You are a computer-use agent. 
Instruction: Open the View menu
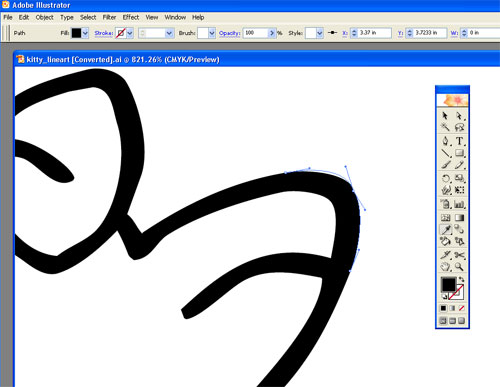(x=152, y=17)
